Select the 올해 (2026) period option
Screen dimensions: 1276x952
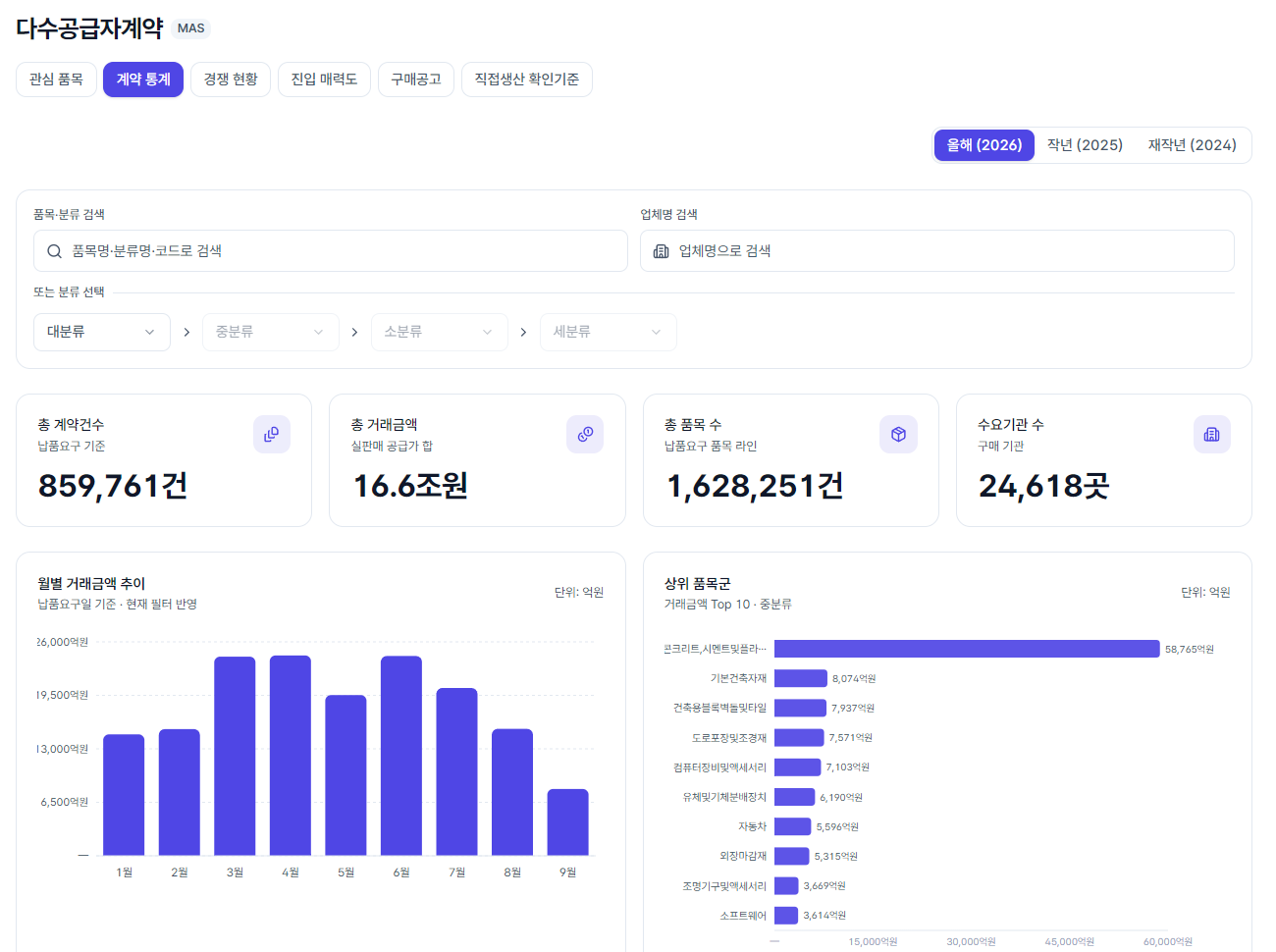984,145
